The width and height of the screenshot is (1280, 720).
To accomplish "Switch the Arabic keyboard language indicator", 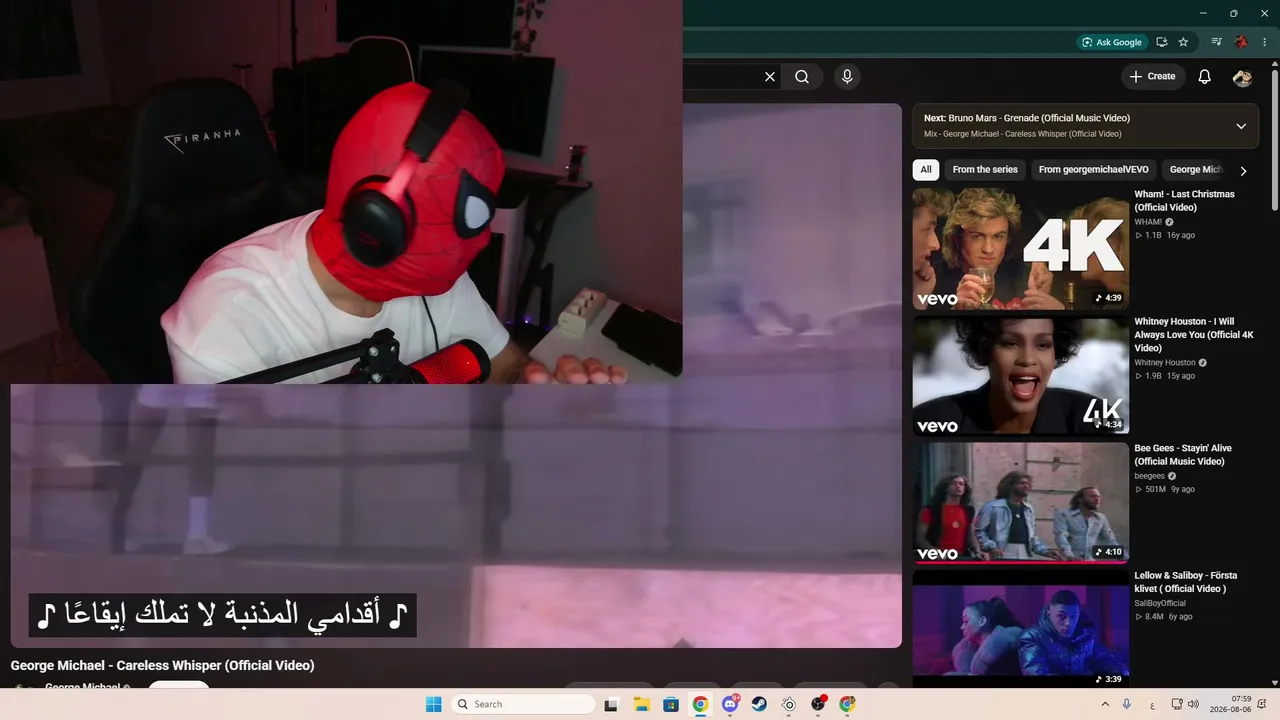I will 1152,704.
